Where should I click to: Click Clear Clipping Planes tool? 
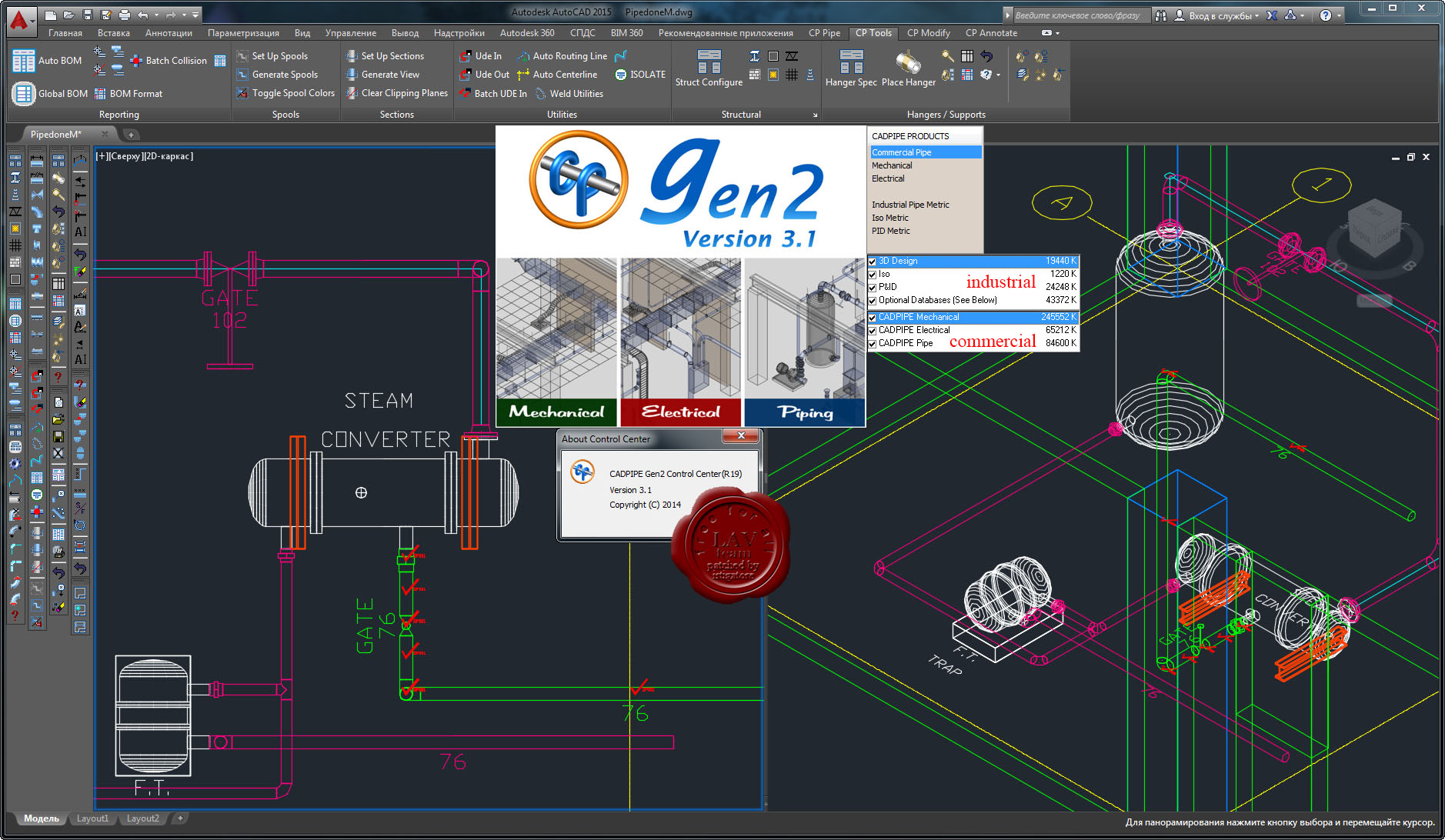click(x=396, y=93)
